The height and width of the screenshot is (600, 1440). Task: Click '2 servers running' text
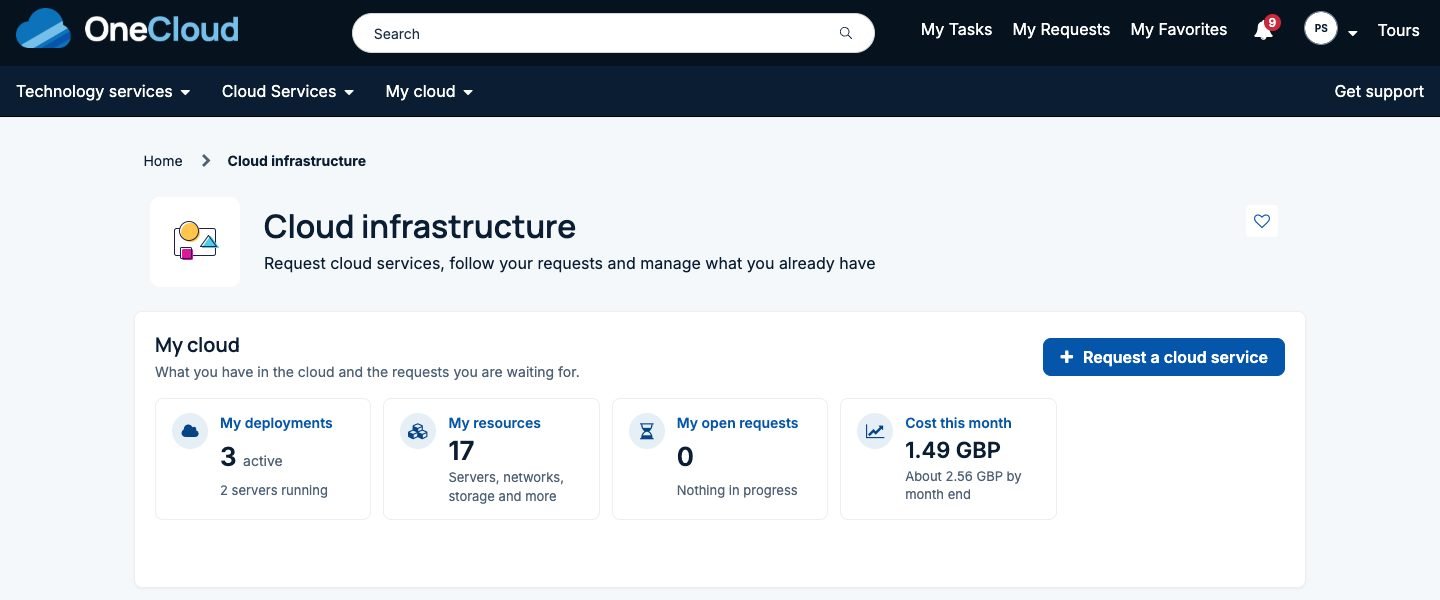pyautogui.click(x=274, y=490)
